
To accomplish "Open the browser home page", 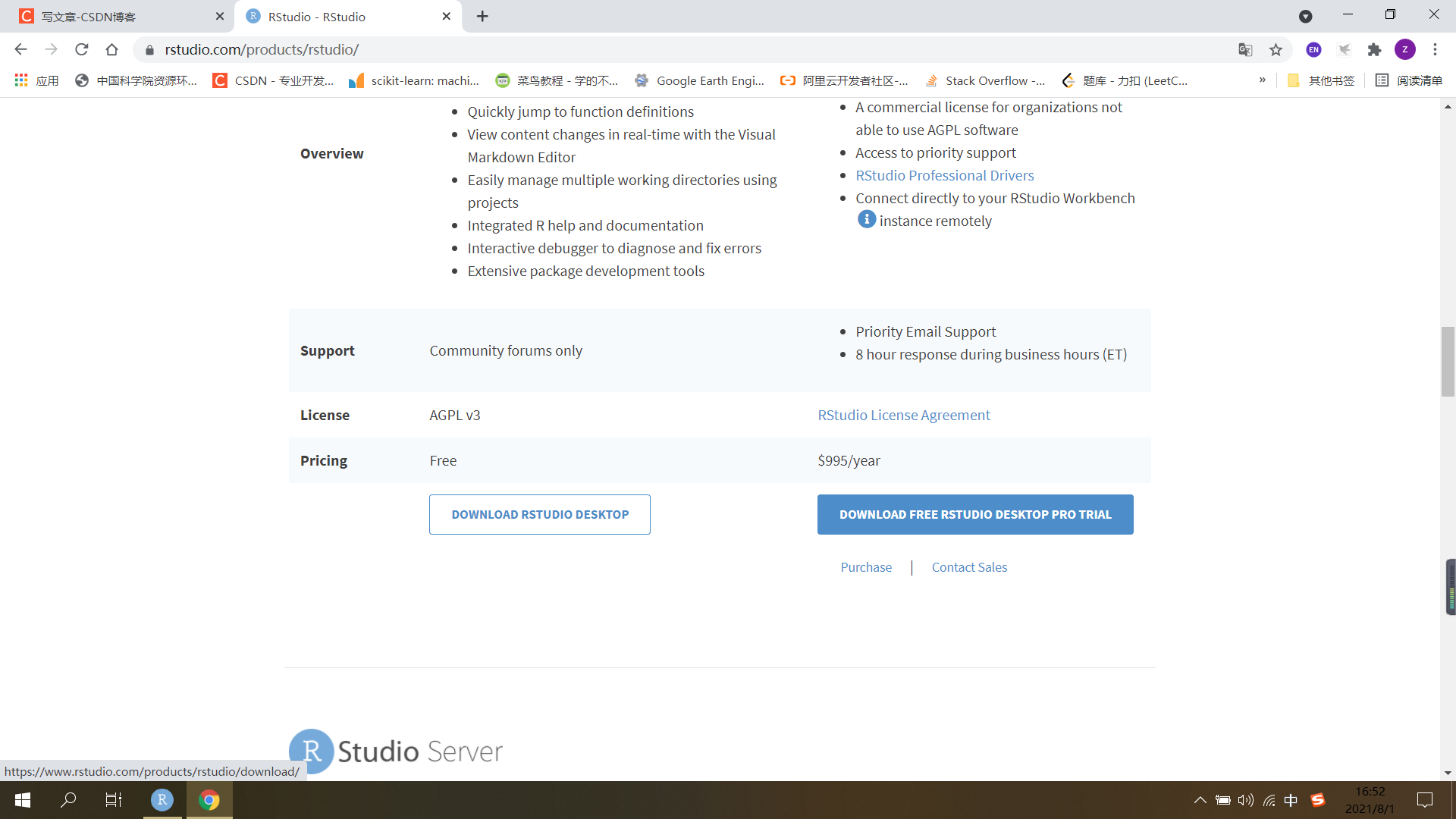I will click(112, 49).
